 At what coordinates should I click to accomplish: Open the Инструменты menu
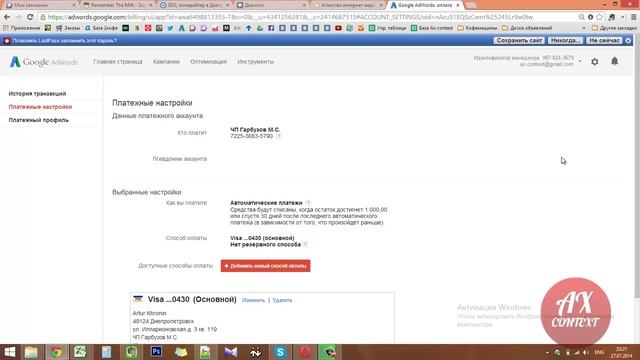256,62
